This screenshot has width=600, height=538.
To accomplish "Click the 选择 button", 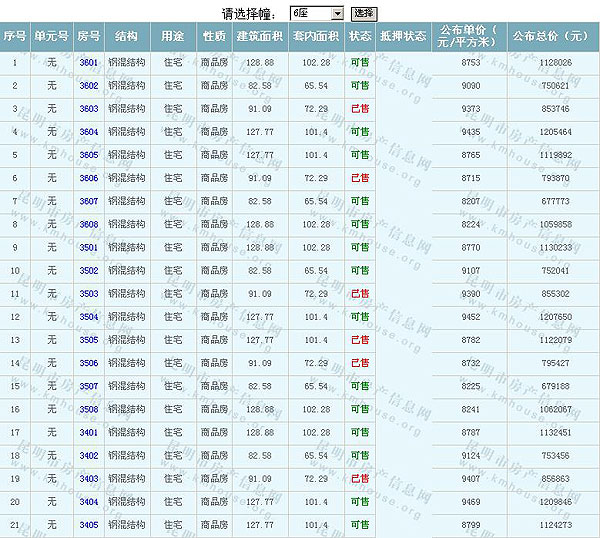I will (x=363, y=13).
